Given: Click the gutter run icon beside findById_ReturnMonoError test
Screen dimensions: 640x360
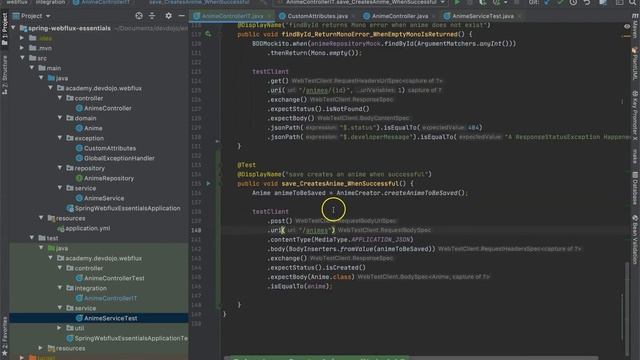Looking at the screenshot, I should pos(208,34).
